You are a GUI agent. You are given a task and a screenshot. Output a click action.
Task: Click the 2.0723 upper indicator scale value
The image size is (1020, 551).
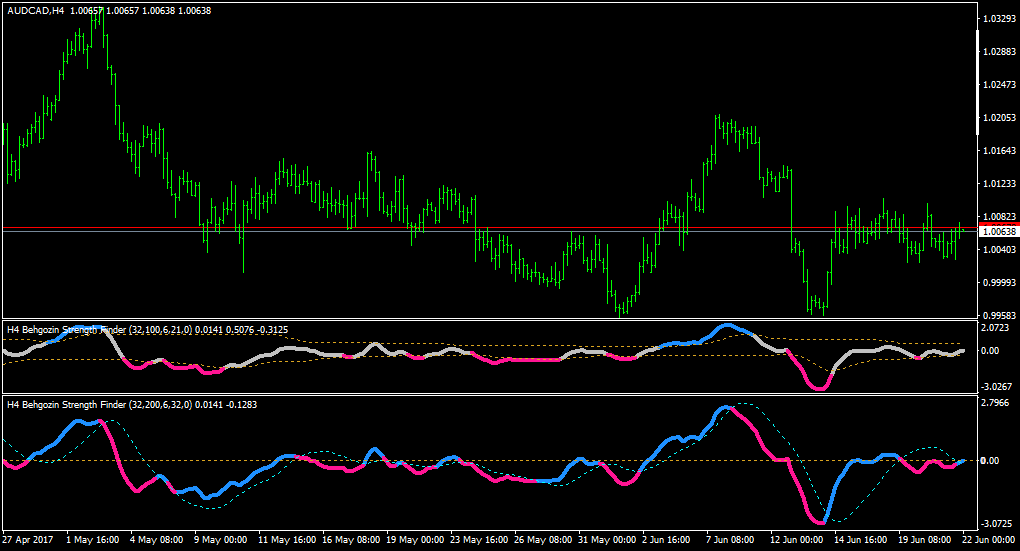click(x=995, y=328)
